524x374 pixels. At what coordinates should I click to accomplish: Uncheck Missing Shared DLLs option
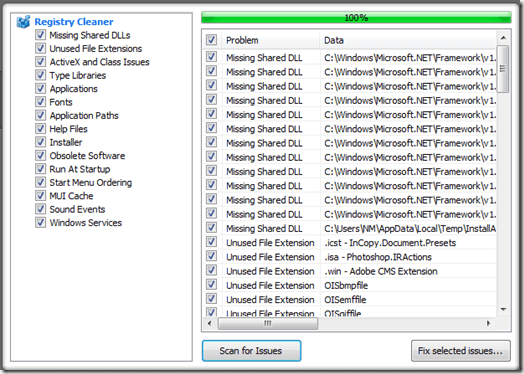click(x=40, y=35)
